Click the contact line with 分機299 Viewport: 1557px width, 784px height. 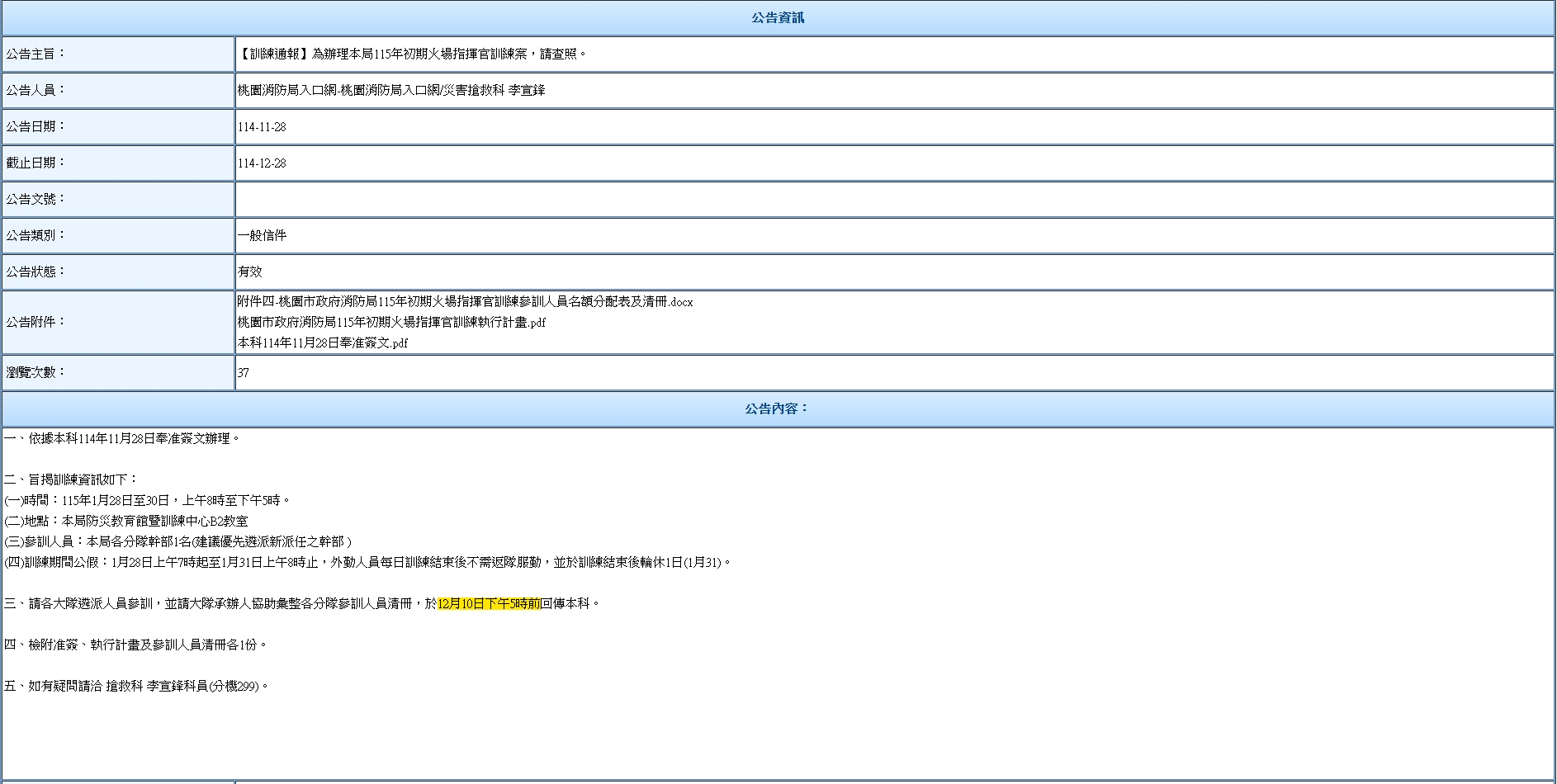point(136,687)
